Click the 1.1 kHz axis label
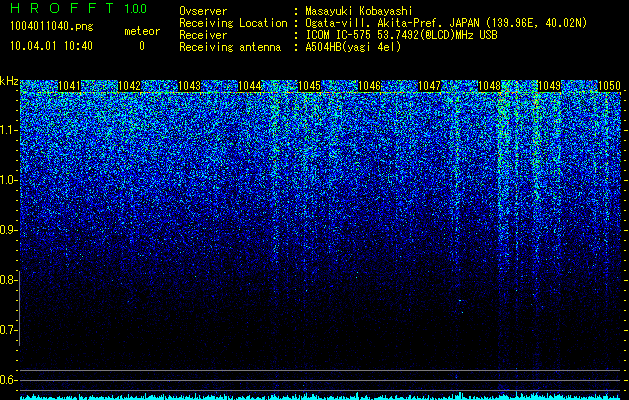This screenshot has height=400, width=629. 9,130
